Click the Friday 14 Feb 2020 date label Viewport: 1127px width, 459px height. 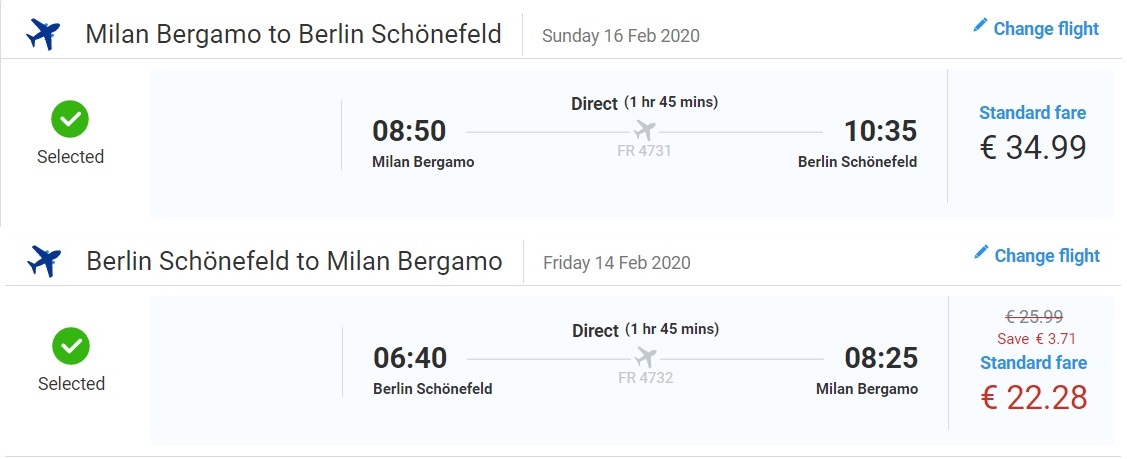[x=617, y=262]
